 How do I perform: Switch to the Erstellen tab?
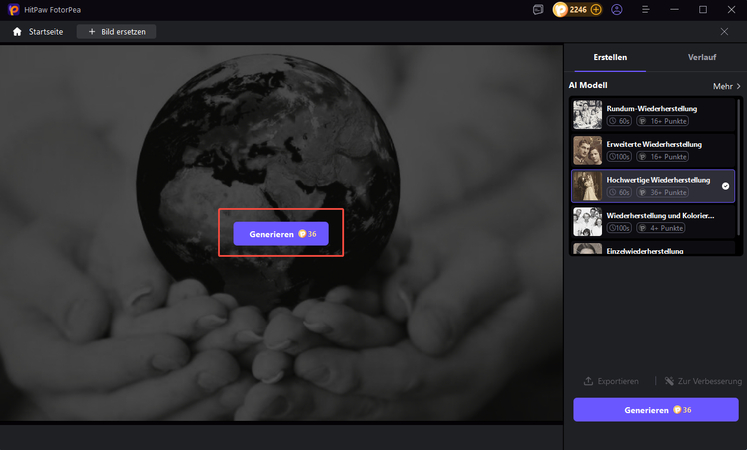point(610,57)
